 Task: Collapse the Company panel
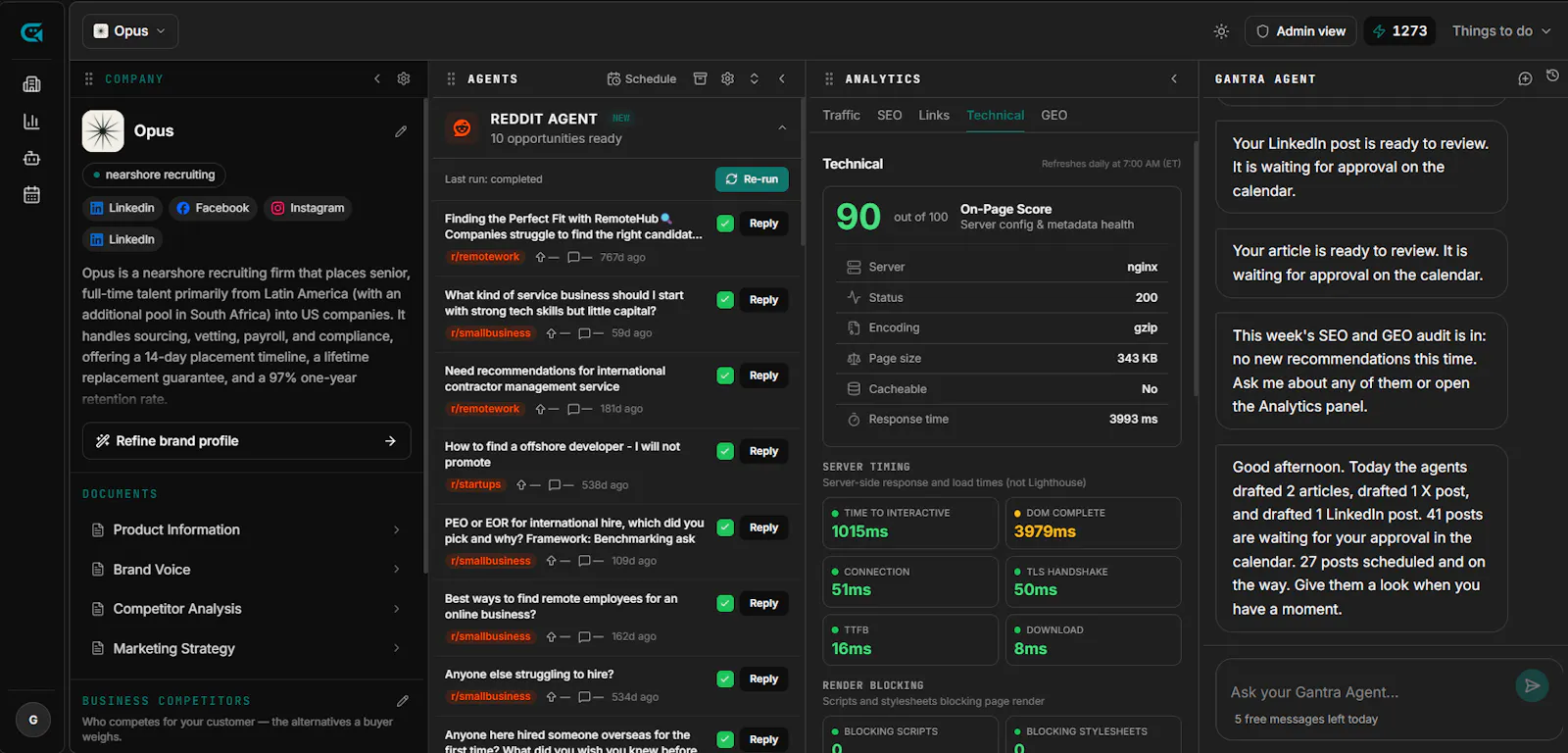click(377, 78)
